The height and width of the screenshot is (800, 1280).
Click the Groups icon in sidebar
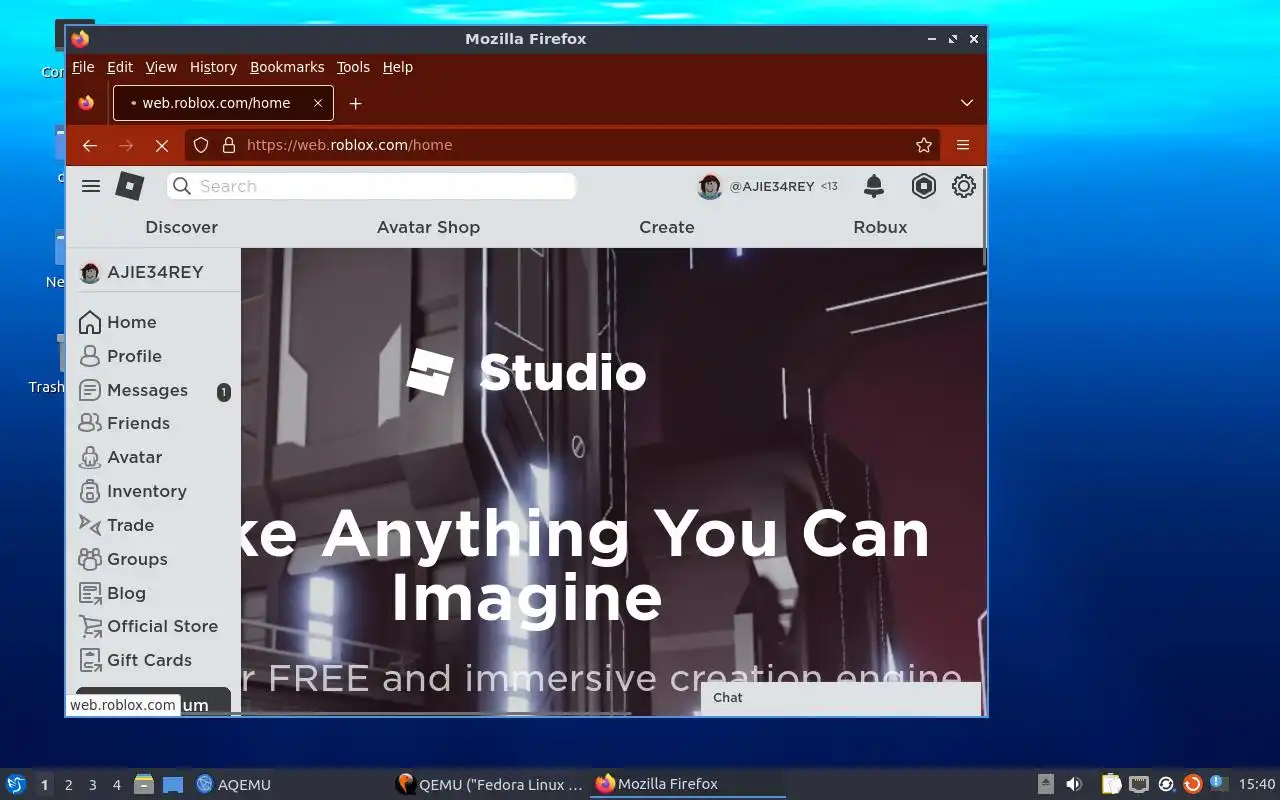pyautogui.click(x=90, y=559)
